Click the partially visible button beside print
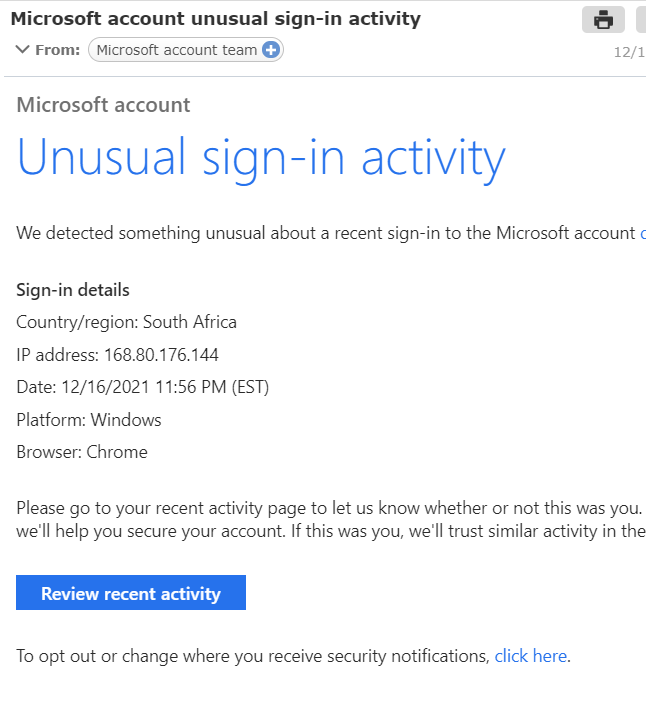646x704 pixels. 640,20
